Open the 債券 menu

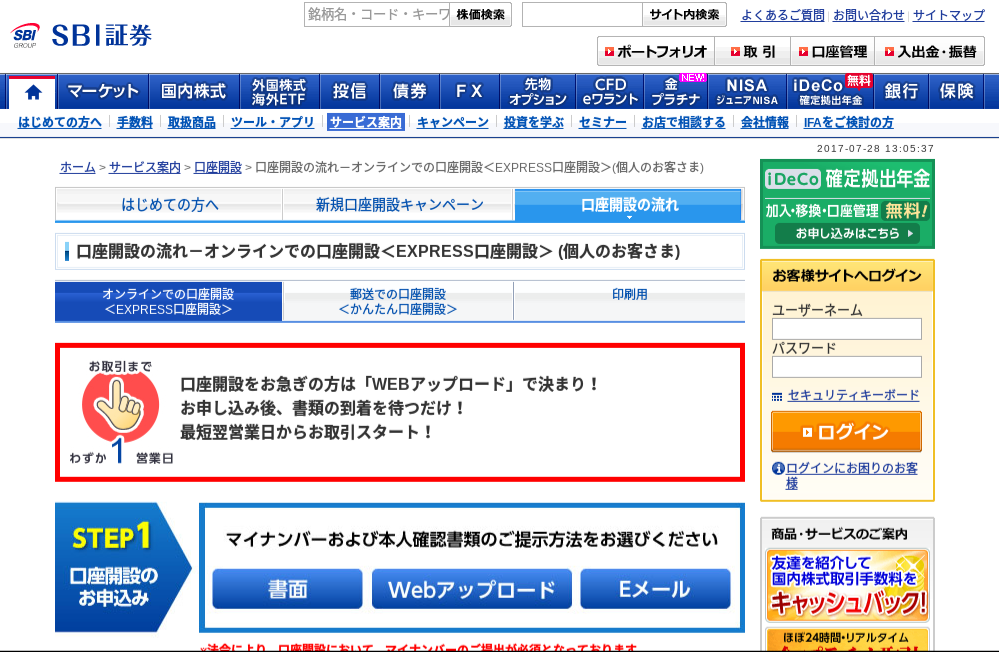click(410, 92)
